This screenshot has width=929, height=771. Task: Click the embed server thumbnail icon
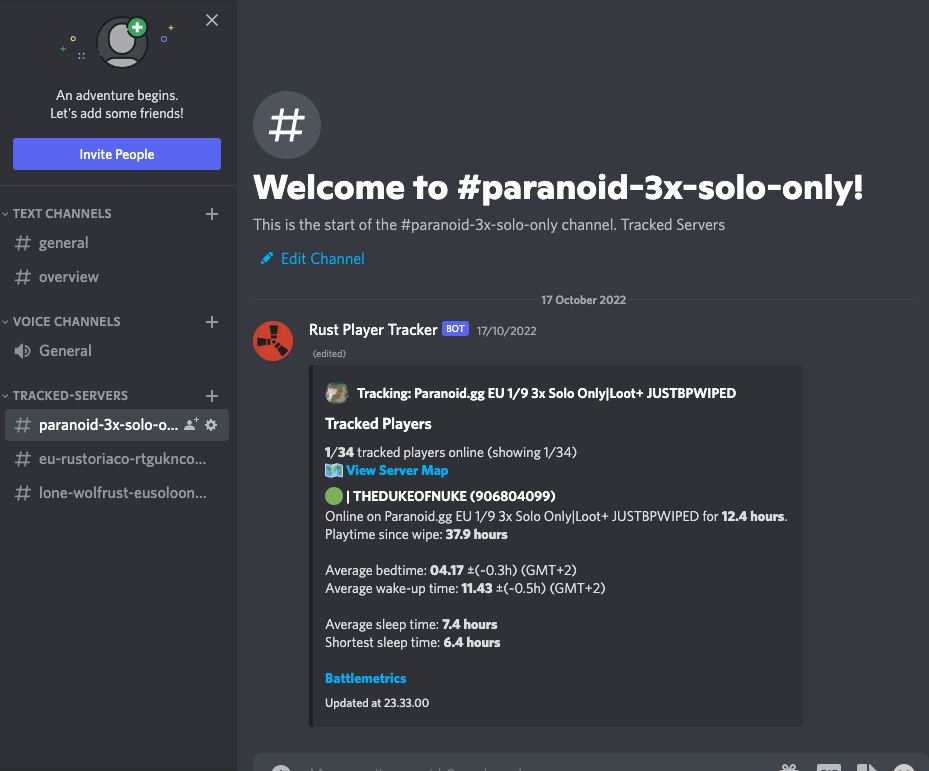[337, 393]
